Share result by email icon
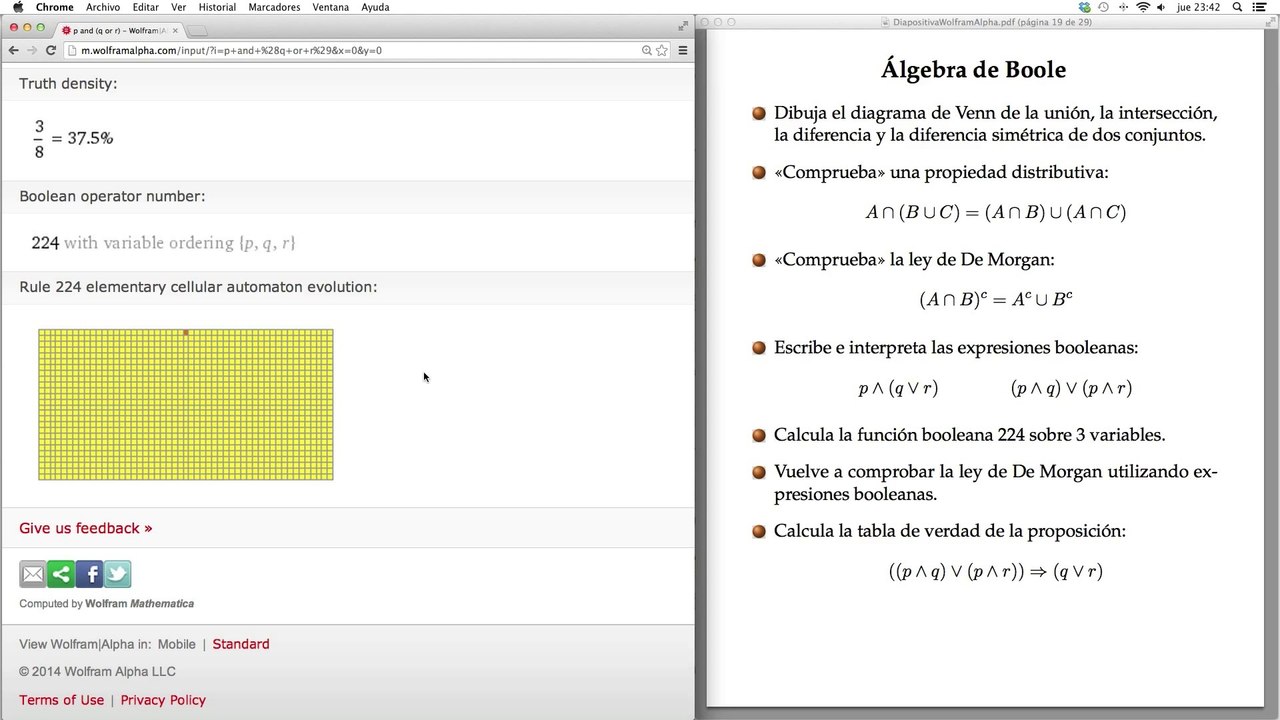The width and height of the screenshot is (1280, 720). 33,574
